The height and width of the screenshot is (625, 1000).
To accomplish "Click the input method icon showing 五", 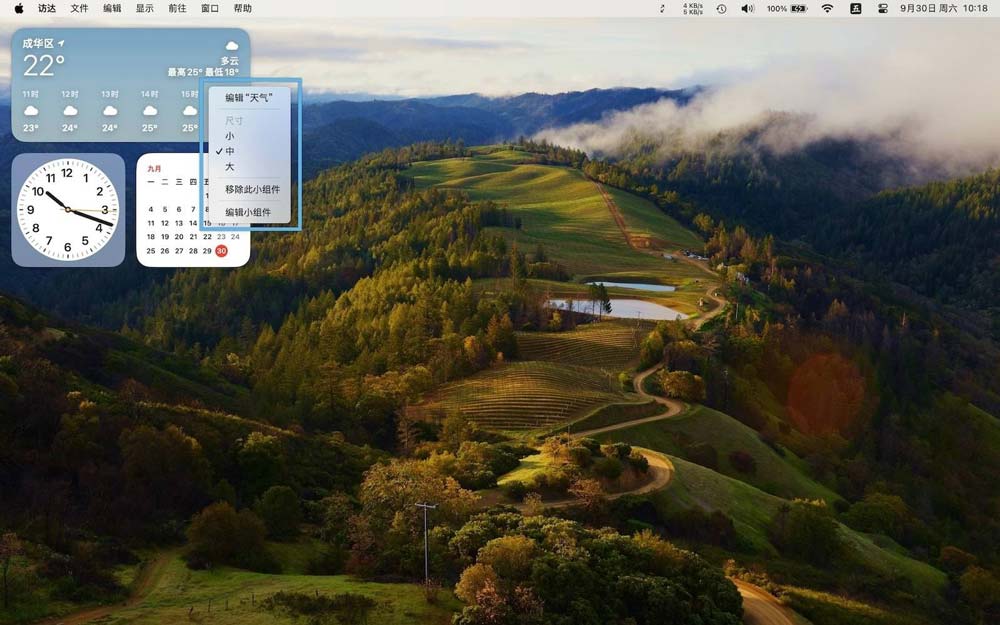I will click(x=856, y=10).
